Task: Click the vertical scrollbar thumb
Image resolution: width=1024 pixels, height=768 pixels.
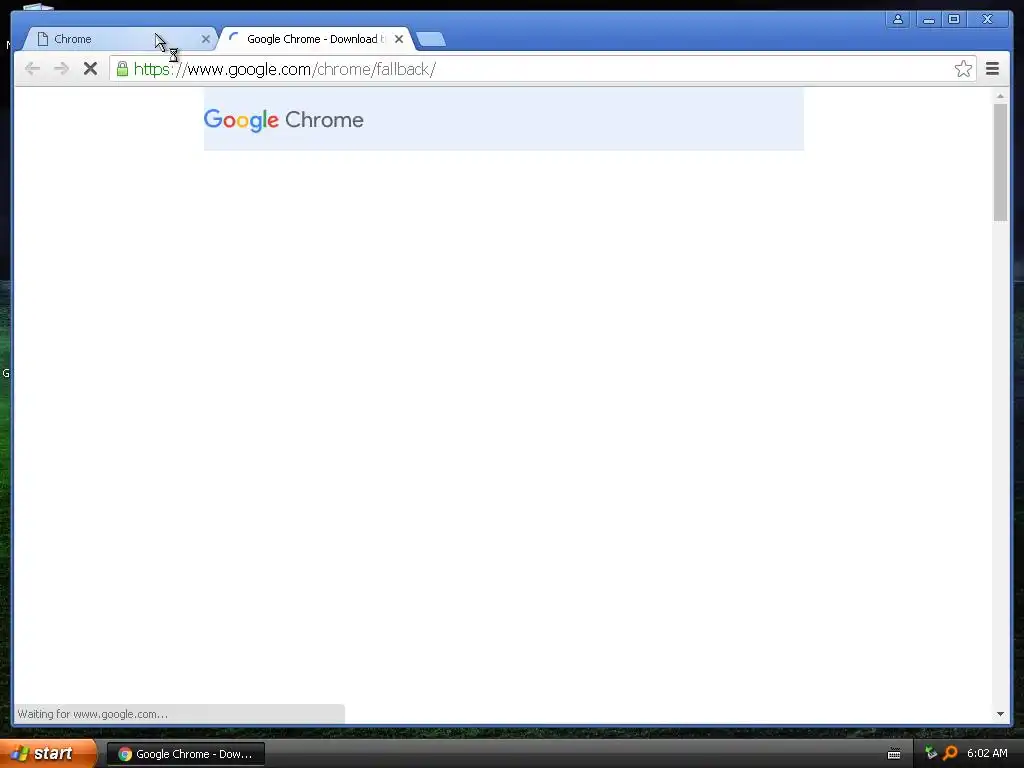Action: tap(1000, 162)
